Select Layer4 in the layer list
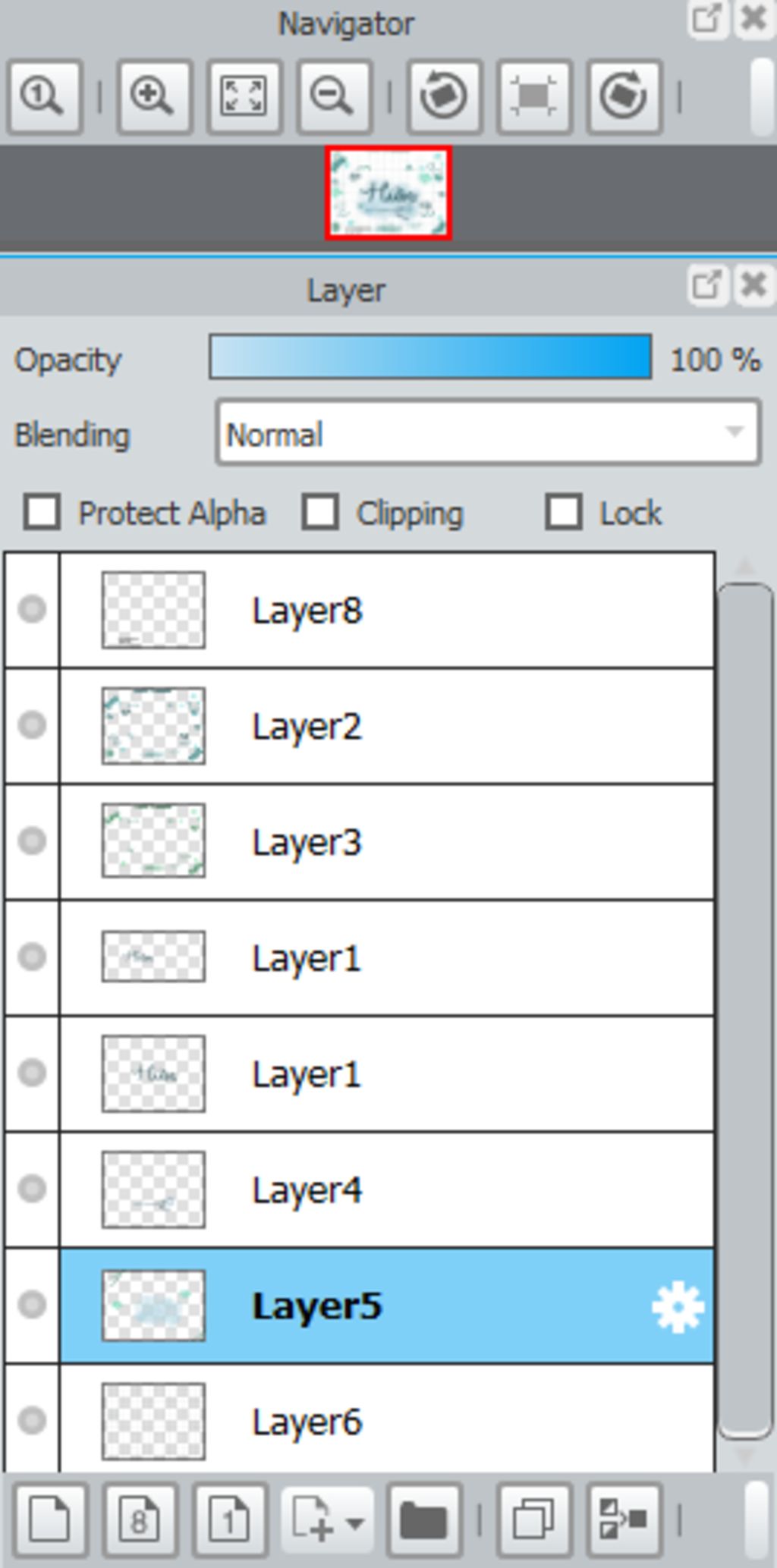This screenshot has width=777, height=1568. [x=385, y=1189]
